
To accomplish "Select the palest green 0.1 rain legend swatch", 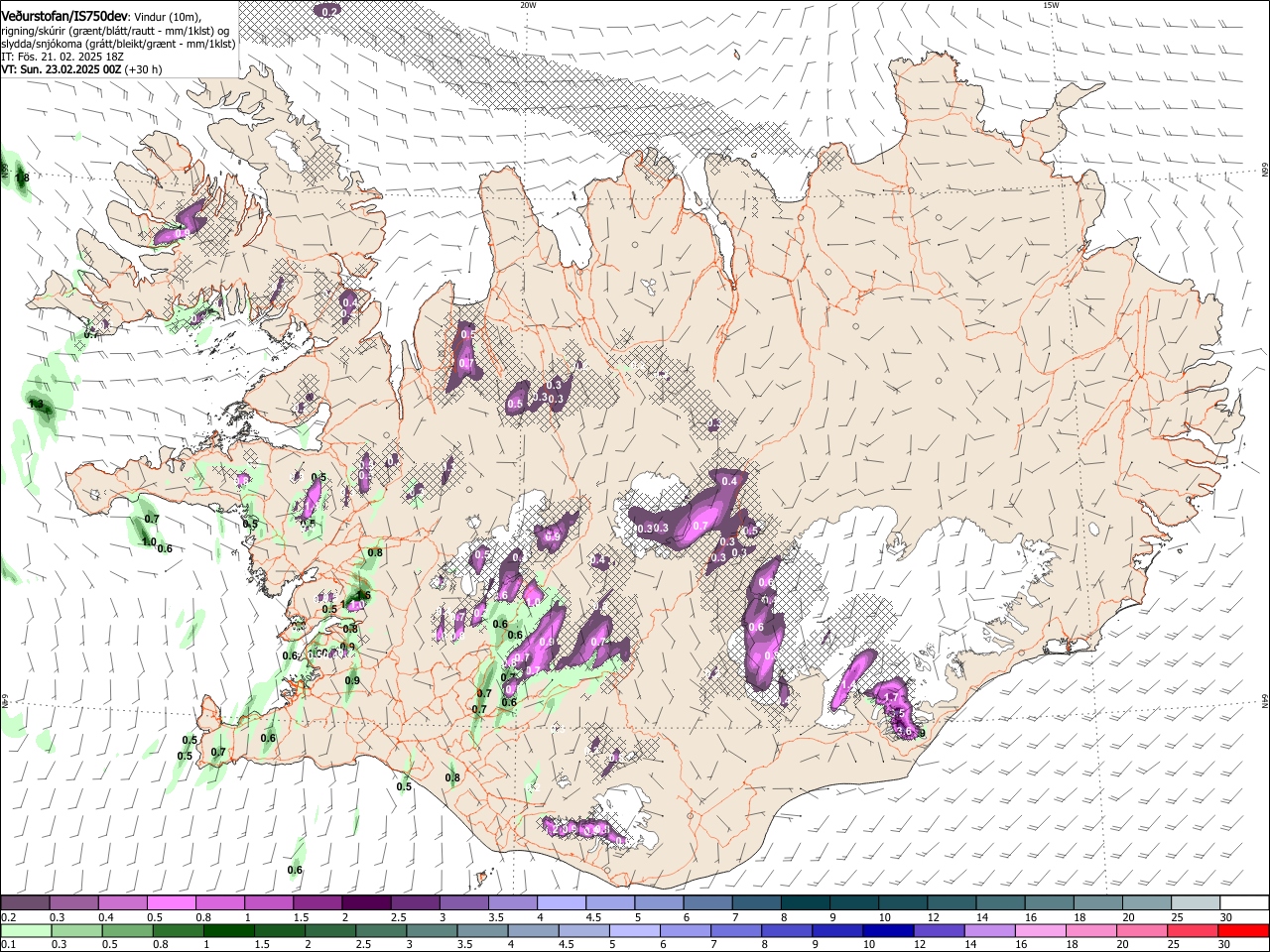I will pyautogui.click(x=26, y=931).
